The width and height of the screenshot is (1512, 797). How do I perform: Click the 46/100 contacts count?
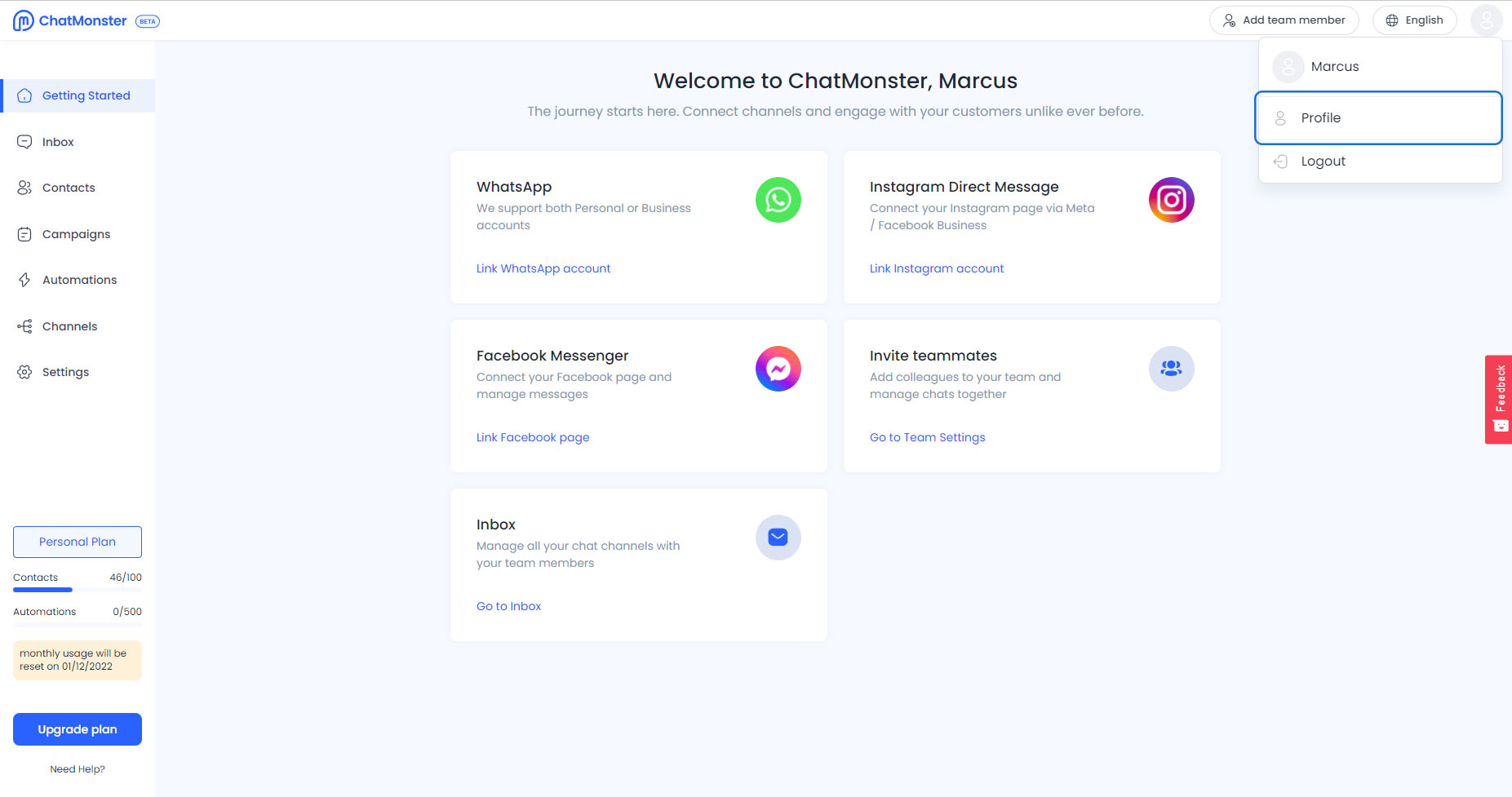[126, 578]
